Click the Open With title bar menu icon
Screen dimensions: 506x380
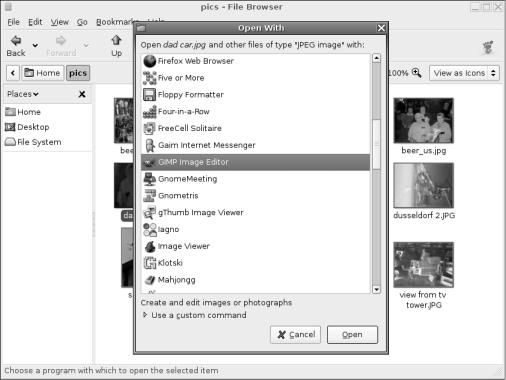pos(141,28)
